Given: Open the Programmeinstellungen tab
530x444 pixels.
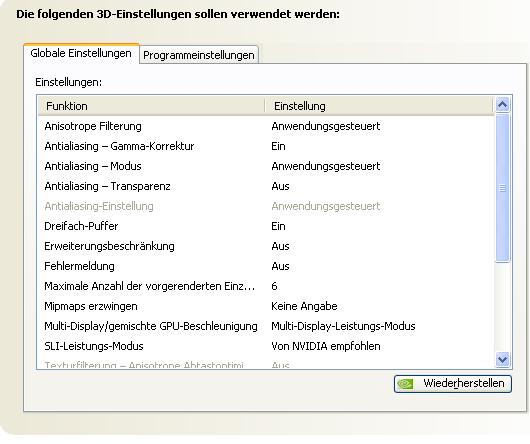Looking at the screenshot, I should click(x=199, y=55).
